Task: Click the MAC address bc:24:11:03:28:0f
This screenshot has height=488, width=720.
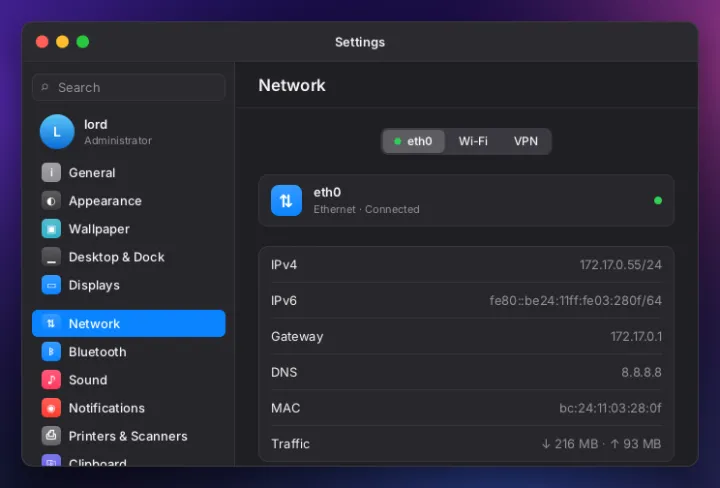Action: (610, 408)
